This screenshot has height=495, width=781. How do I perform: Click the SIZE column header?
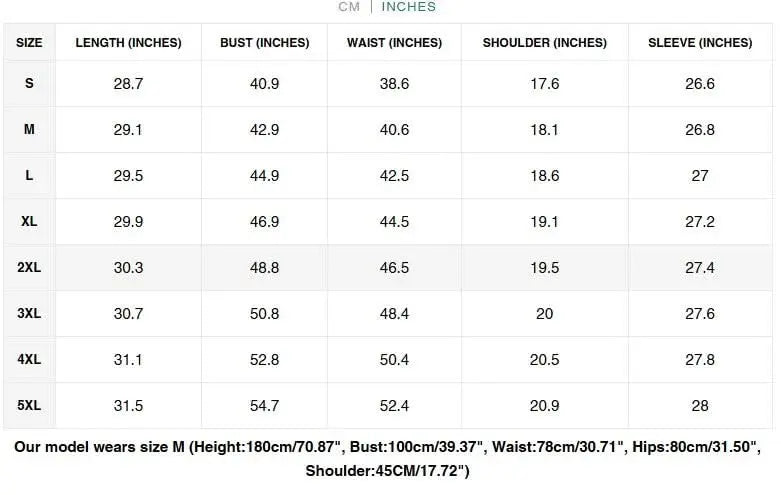[29, 43]
